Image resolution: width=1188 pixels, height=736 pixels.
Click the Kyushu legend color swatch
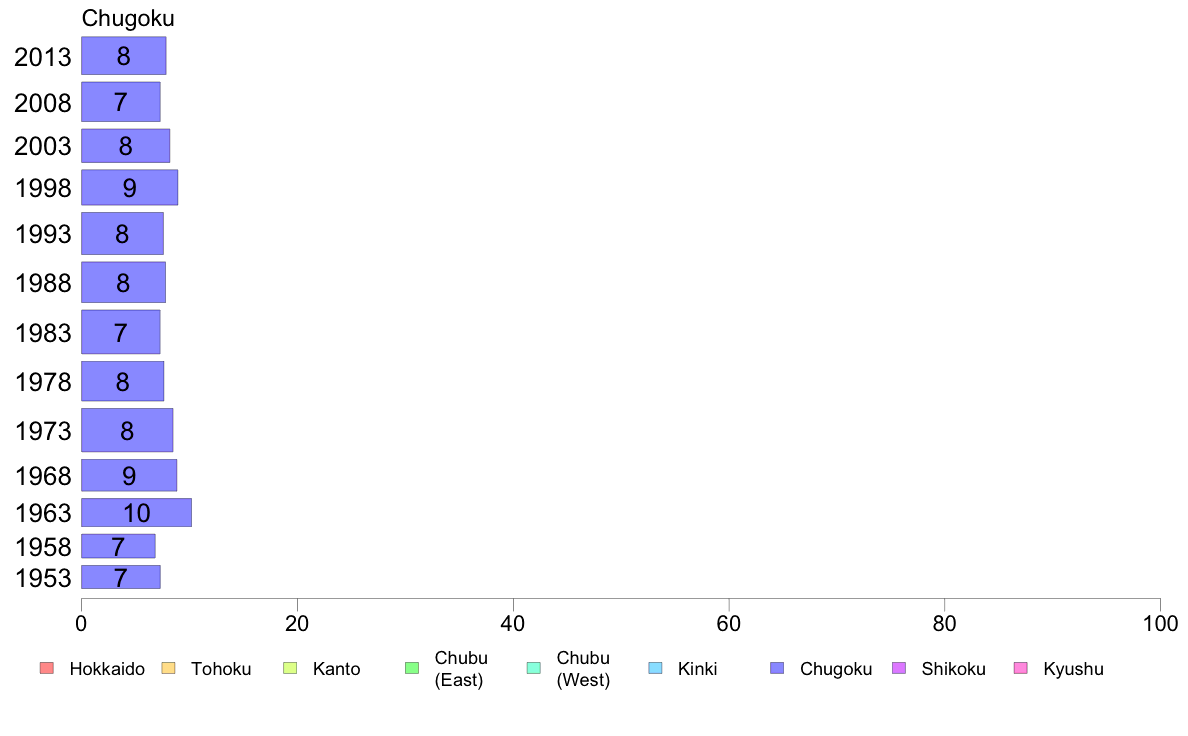tap(1021, 668)
